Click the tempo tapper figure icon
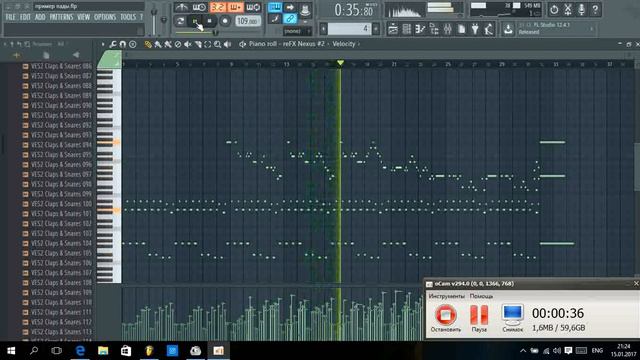Image resolution: width=640 pixels, height=360 pixels. tap(489, 29)
